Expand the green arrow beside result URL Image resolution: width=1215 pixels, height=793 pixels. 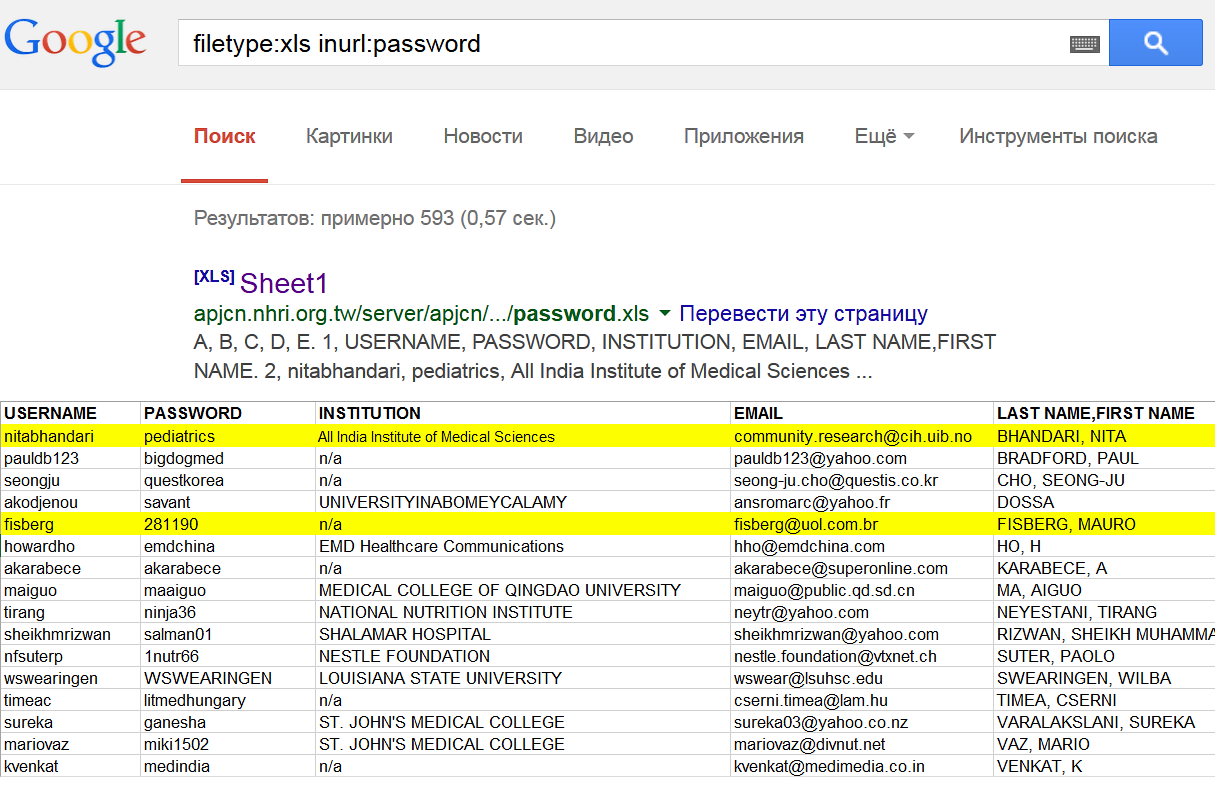[x=665, y=313]
